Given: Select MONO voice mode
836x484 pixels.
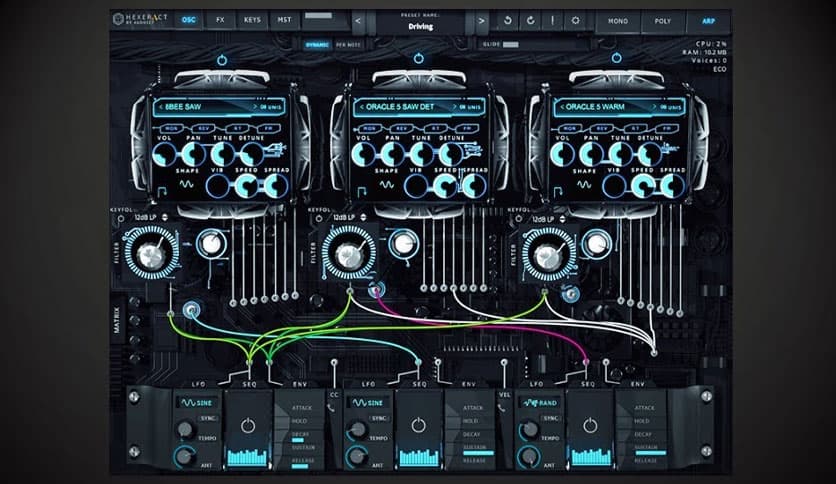Looking at the screenshot, I should coord(618,21).
